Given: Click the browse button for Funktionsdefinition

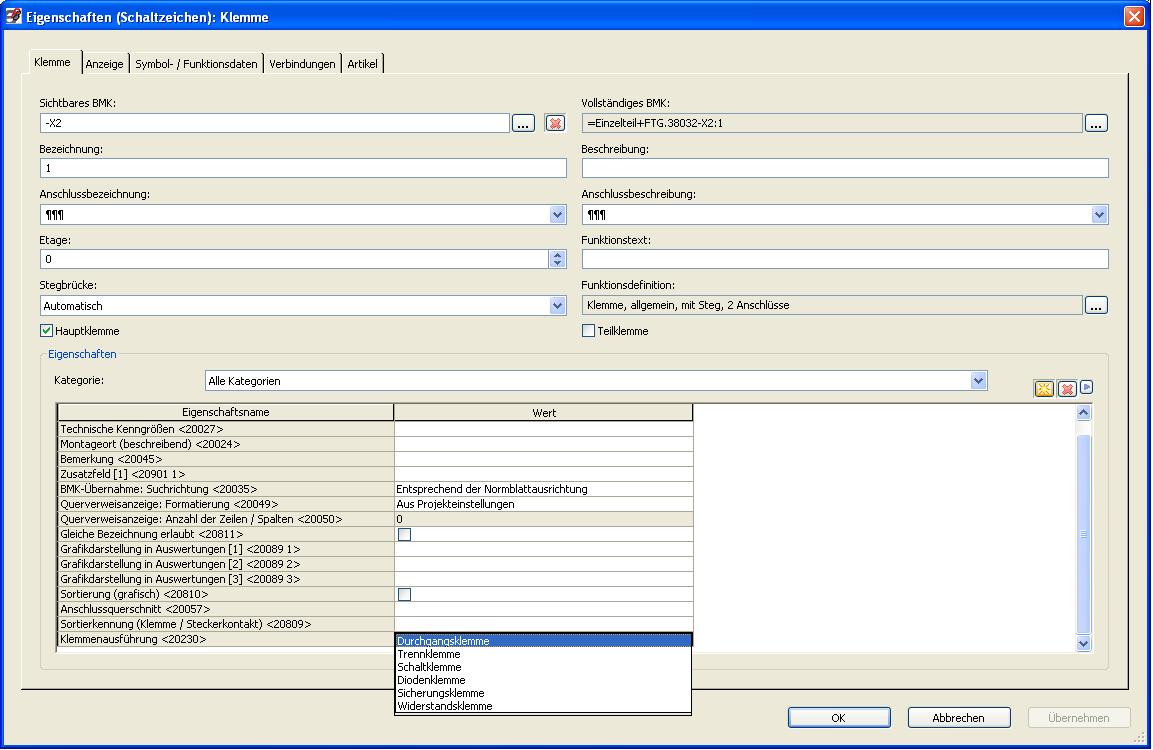Looking at the screenshot, I should pos(1097,306).
